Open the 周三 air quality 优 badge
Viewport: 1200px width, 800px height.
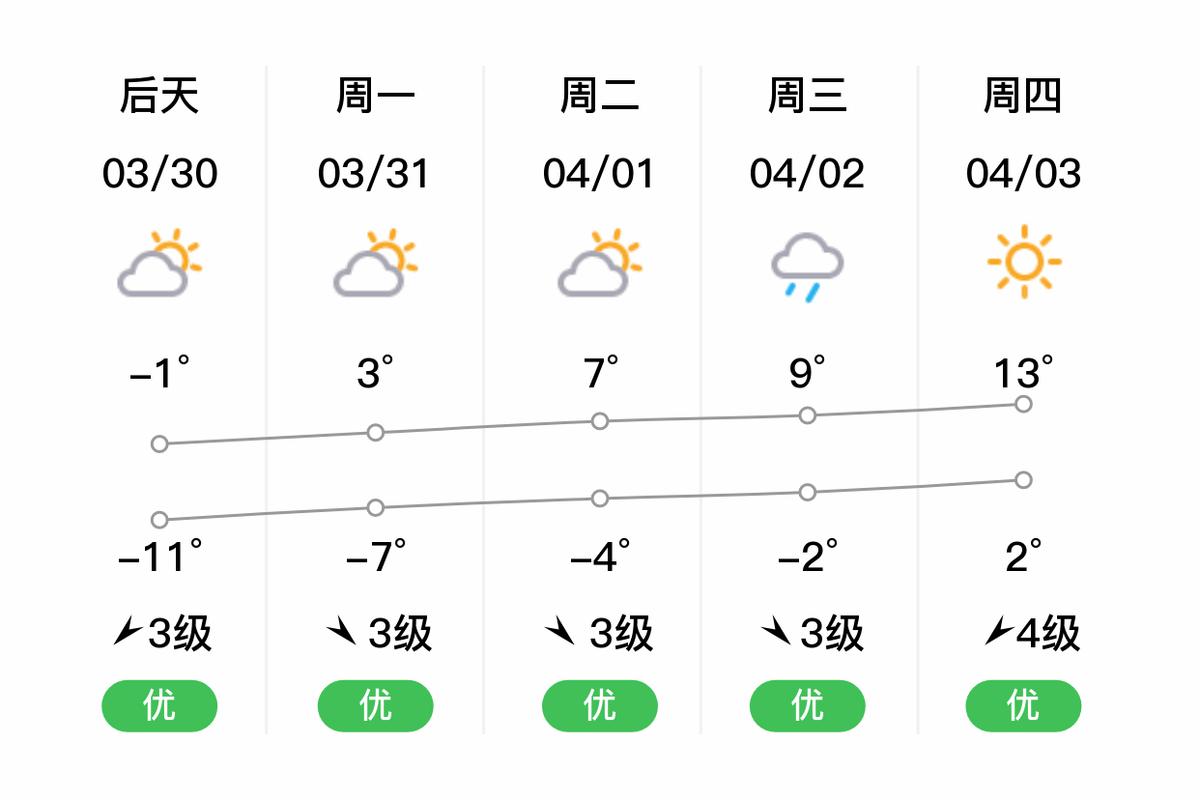coord(806,705)
